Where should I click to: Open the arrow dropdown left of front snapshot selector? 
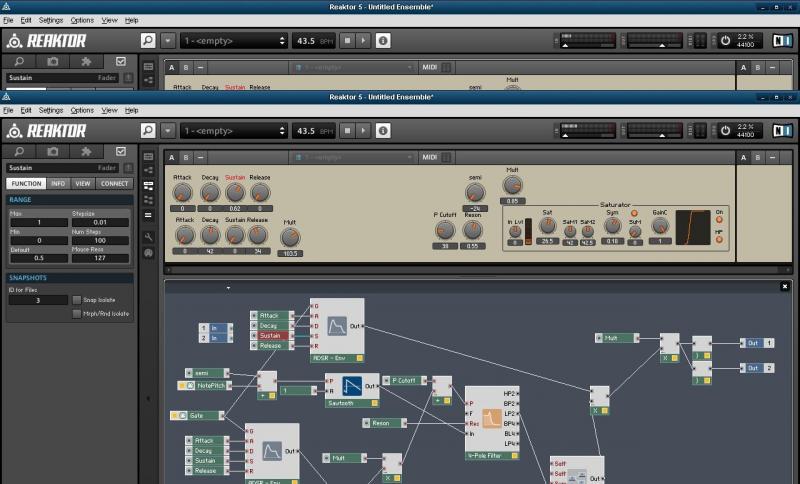tap(168, 131)
